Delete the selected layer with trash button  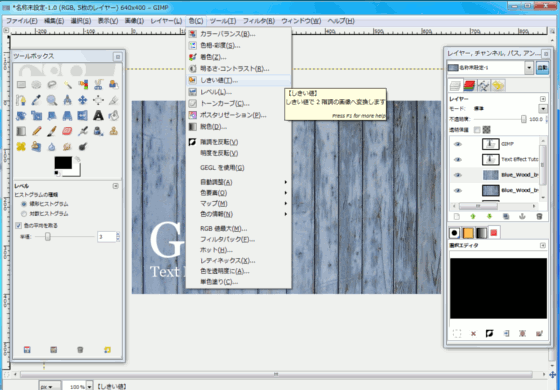point(539,216)
